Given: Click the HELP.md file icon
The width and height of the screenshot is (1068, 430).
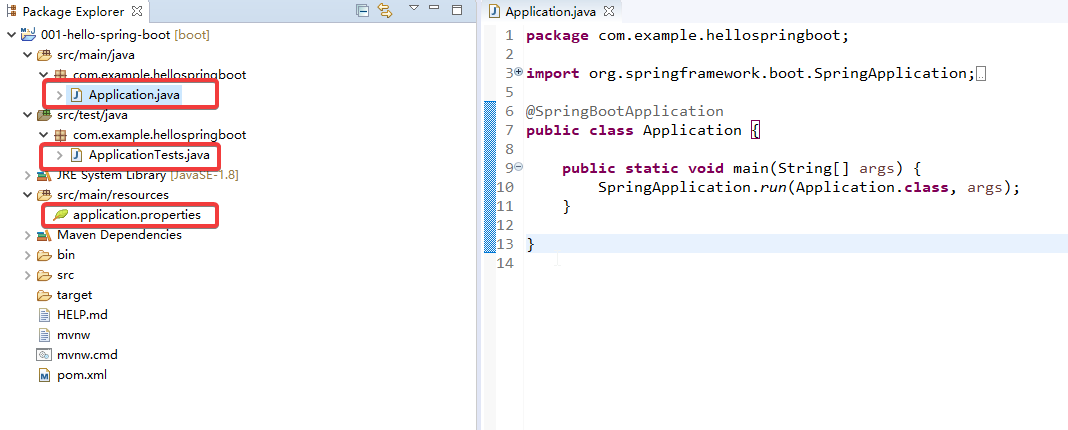Looking at the screenshot, I should (x=44, y=315).
